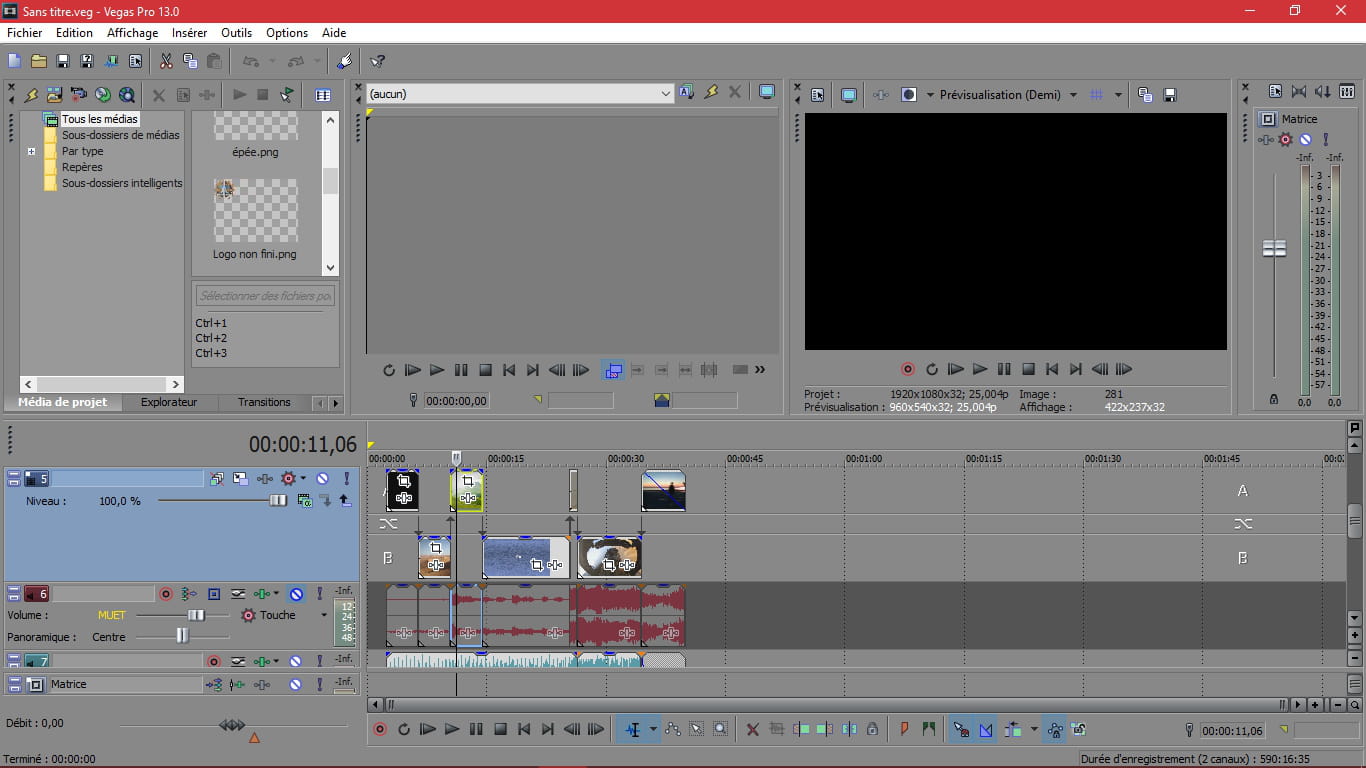Cut selection with the scissors icon
This screenshot has width=1366, height=768.
click(x=166, y=61)
